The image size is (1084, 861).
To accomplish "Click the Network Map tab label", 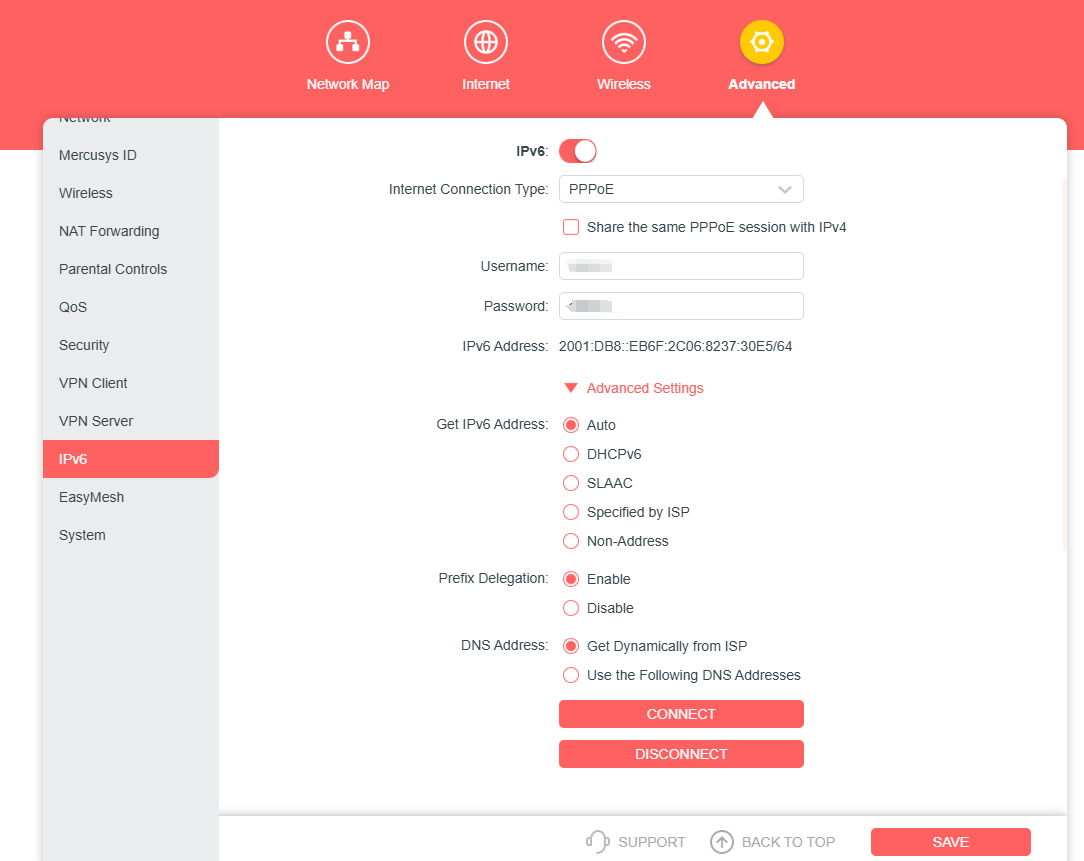I will [348, 84].
